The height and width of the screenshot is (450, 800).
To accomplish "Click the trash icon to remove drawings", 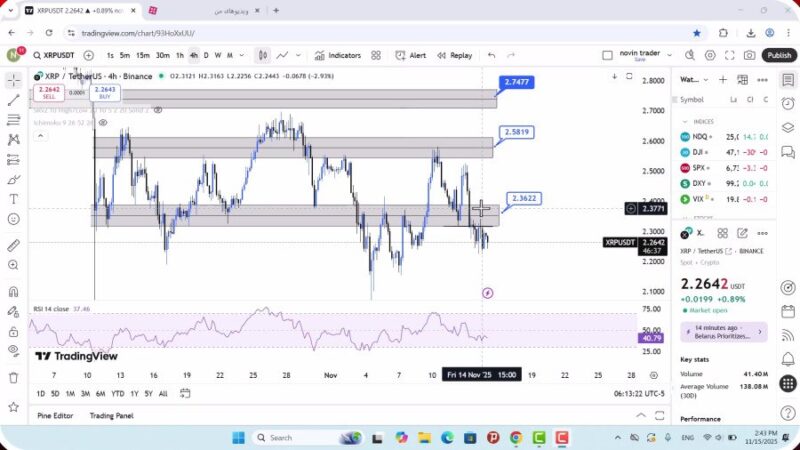I will click(13, 377).
